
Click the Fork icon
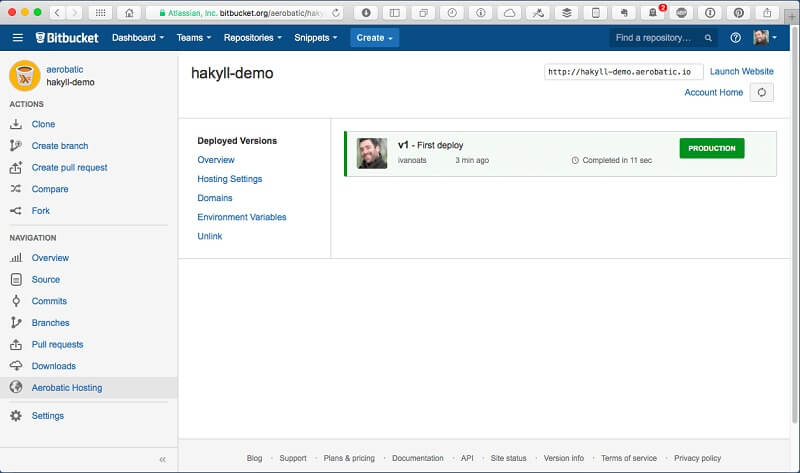coord(16,211)
